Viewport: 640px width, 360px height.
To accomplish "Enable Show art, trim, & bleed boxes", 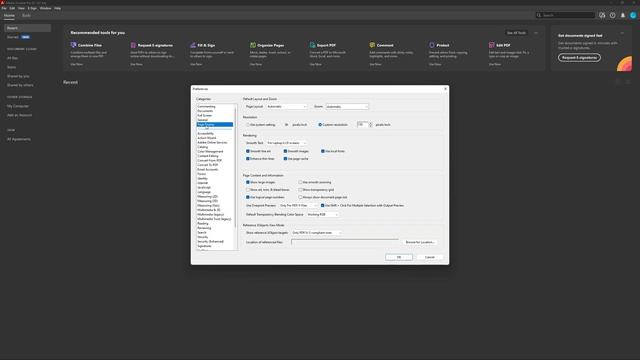I will pos(248,189).
